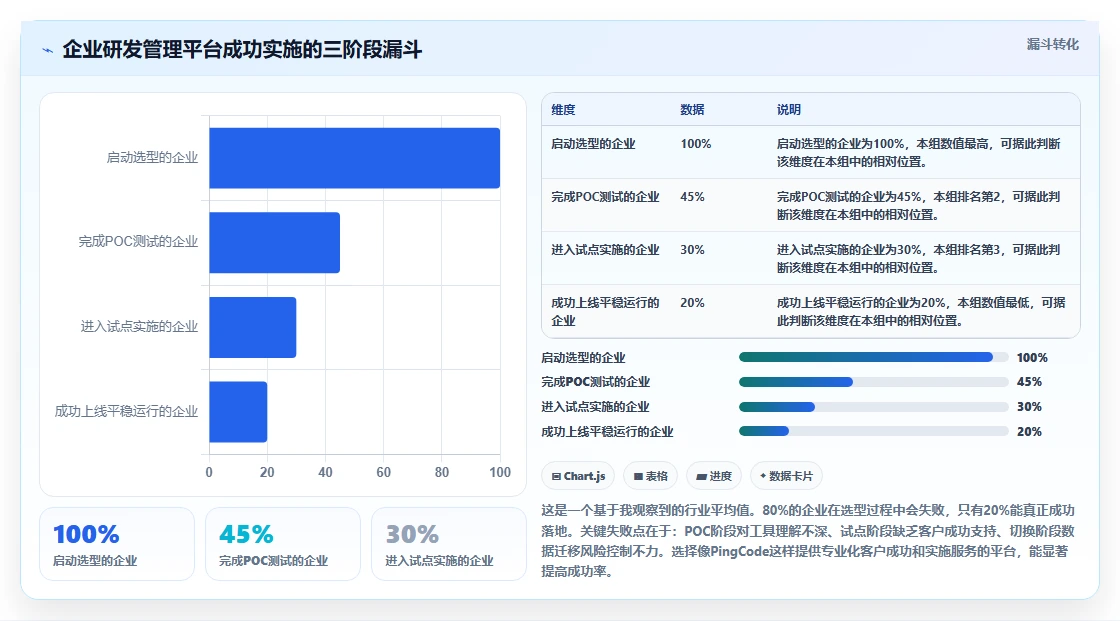Click the 成功上线平稳运行的企业 bar in the chart

(x=238, y=412)
